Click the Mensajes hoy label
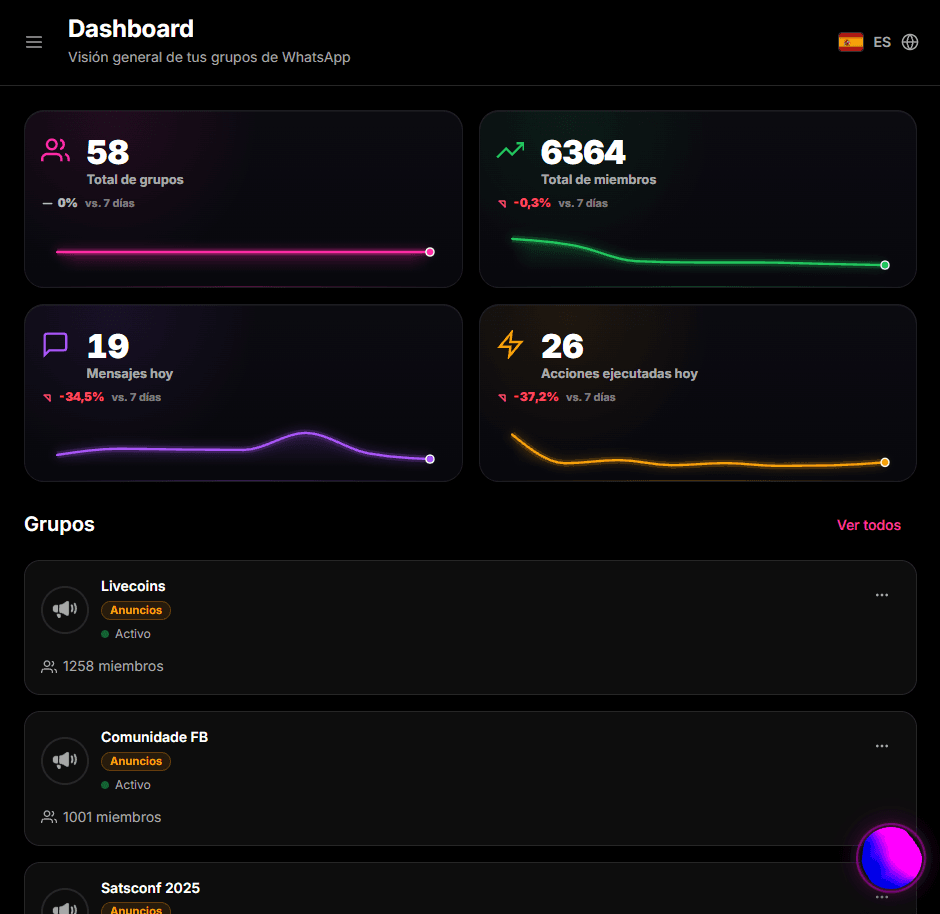 pos(129,373)
